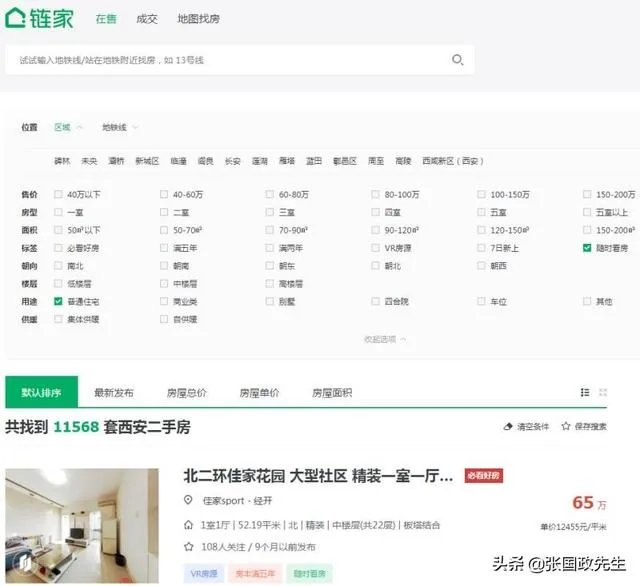
Task: Sort by 最新发布
Action: click(x=114, y=393)
